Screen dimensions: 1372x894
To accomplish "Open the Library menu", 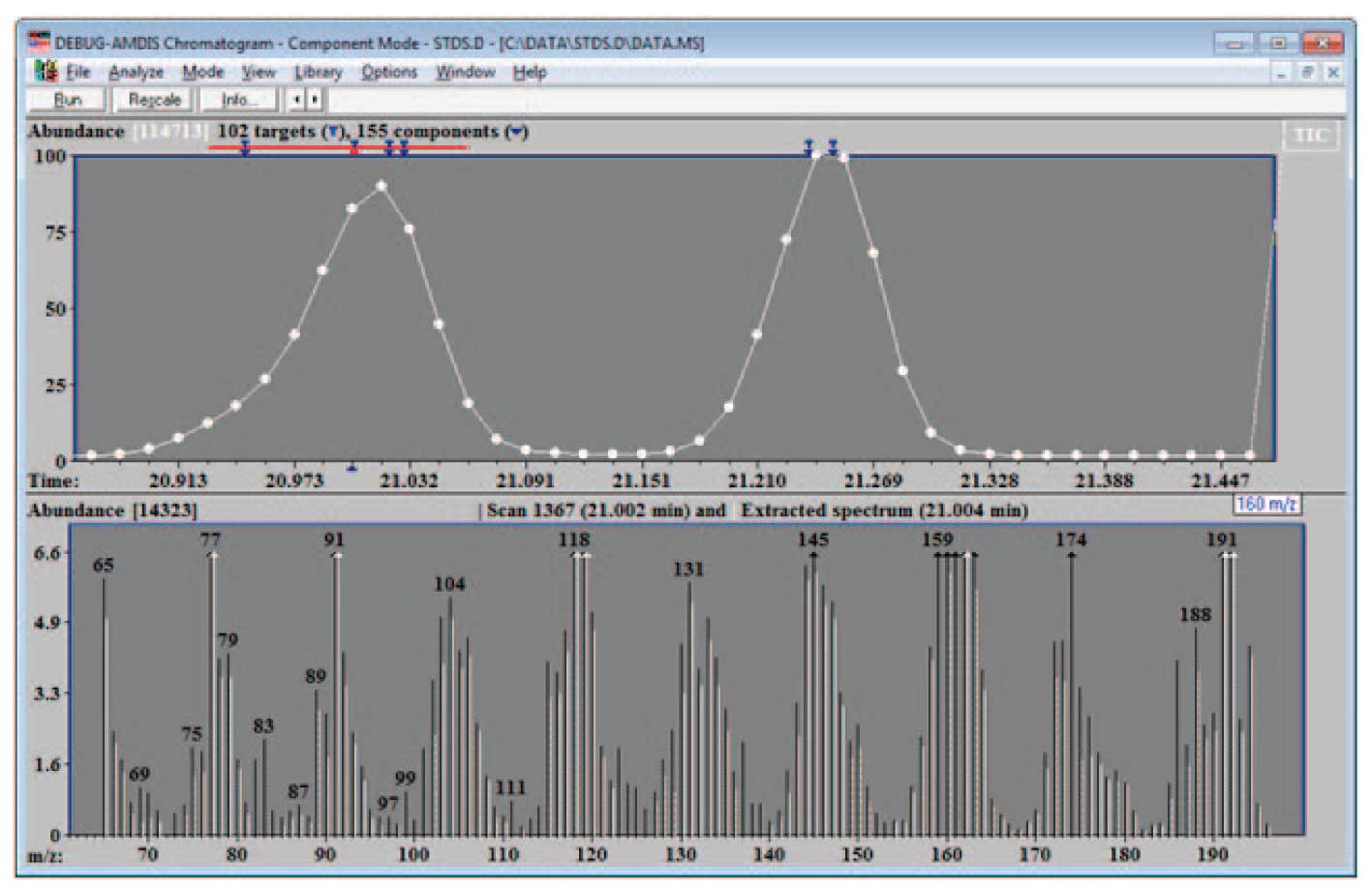I will click(x=318, y=72).
